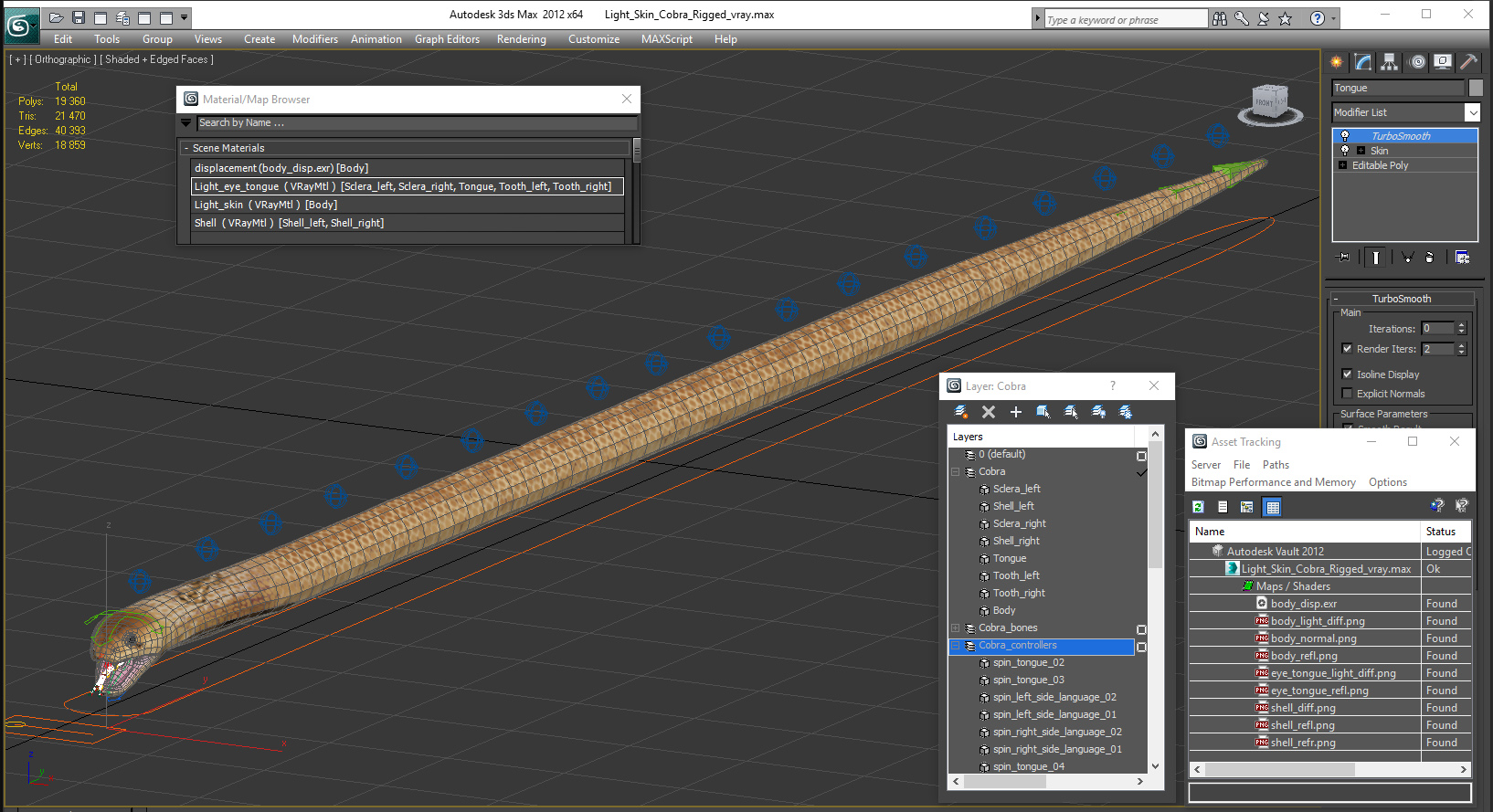Click Search by Name field in Material Browser
1493x812 pixels.
pyautogui.click(x=417, y=122)
